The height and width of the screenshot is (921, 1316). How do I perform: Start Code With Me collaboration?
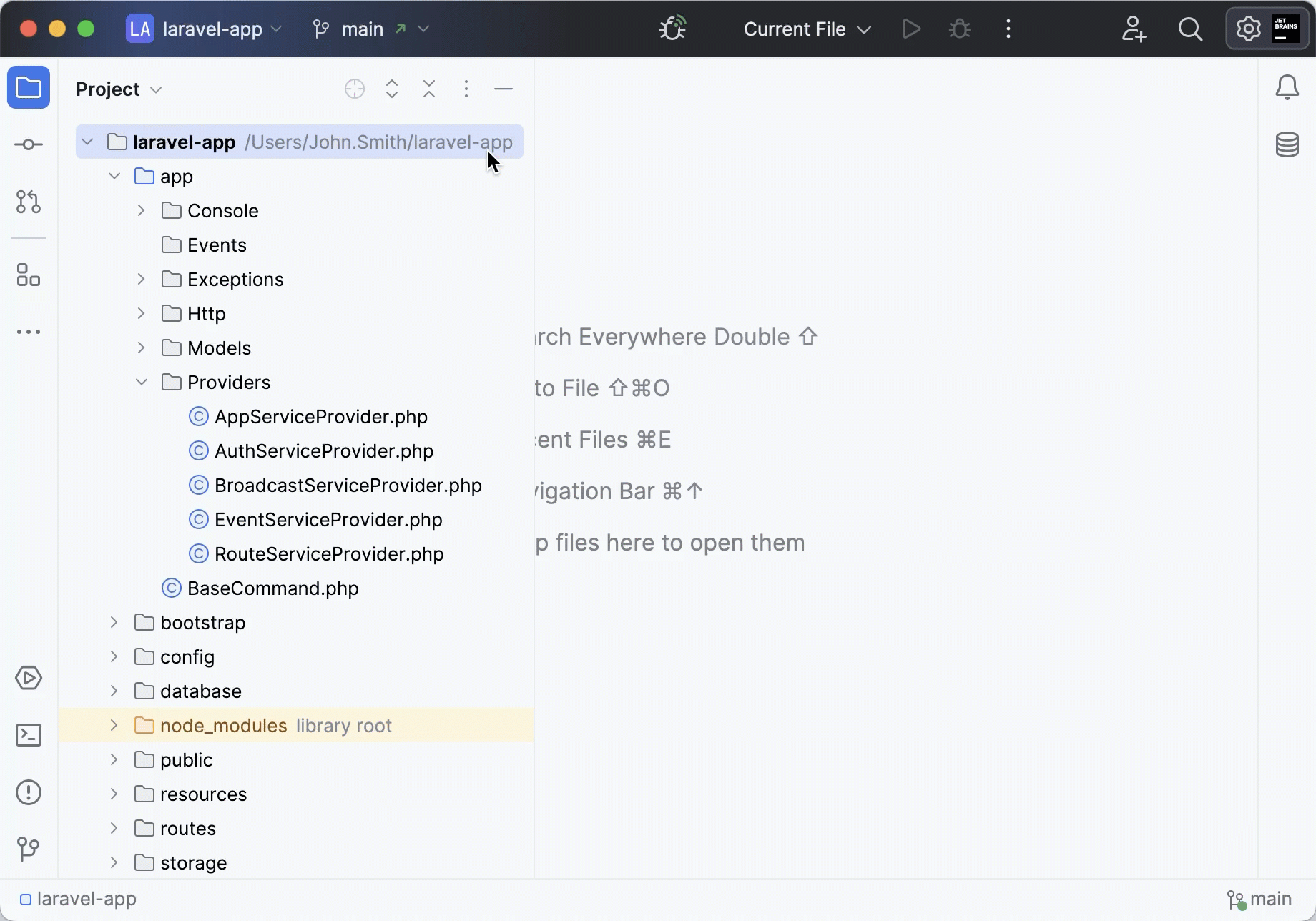(x=1134, y=29)
